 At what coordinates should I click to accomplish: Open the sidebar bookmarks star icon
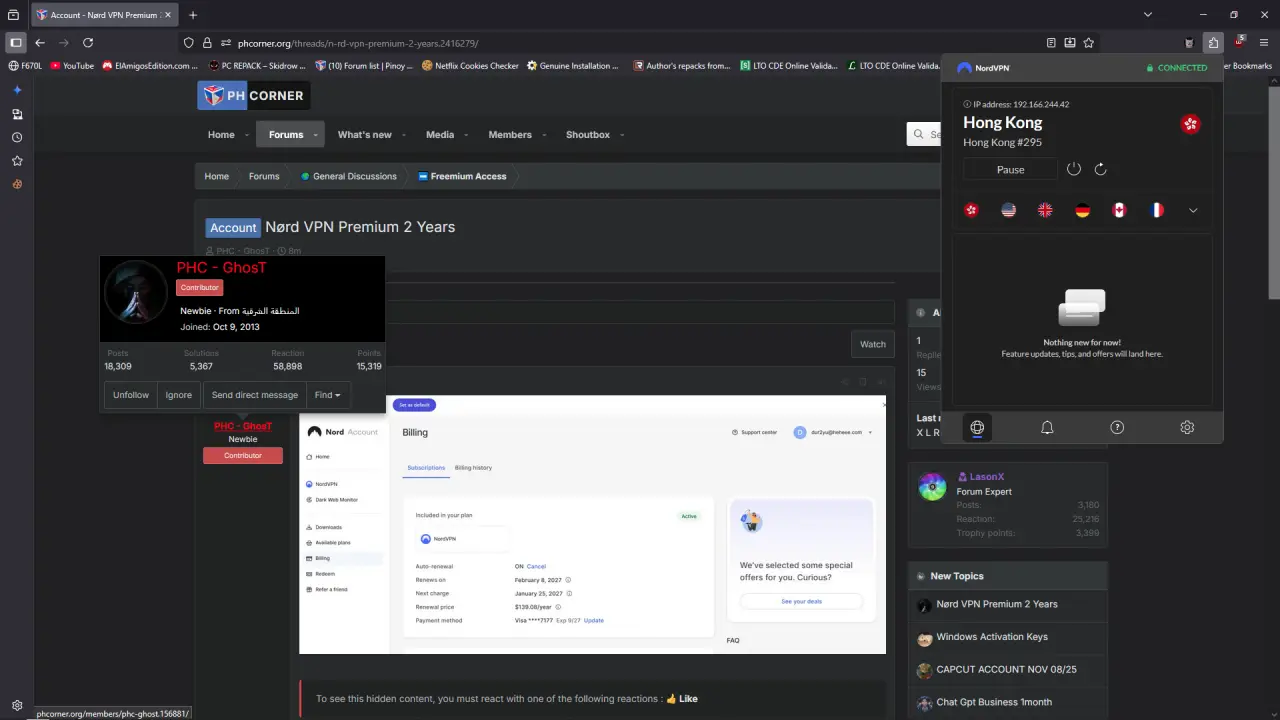(17, 160)
